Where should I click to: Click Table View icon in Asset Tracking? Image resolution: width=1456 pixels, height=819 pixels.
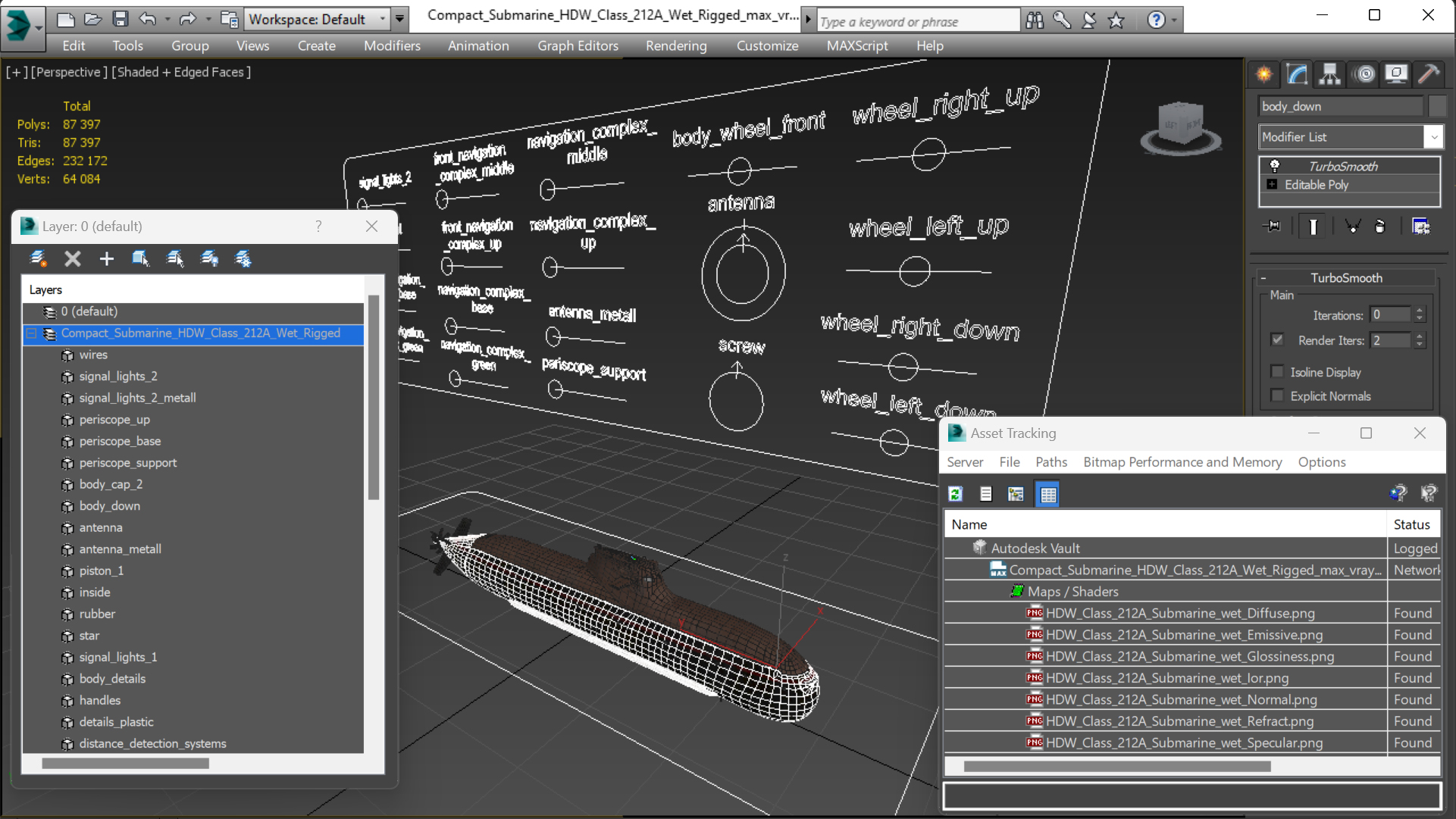[1048, 495]
